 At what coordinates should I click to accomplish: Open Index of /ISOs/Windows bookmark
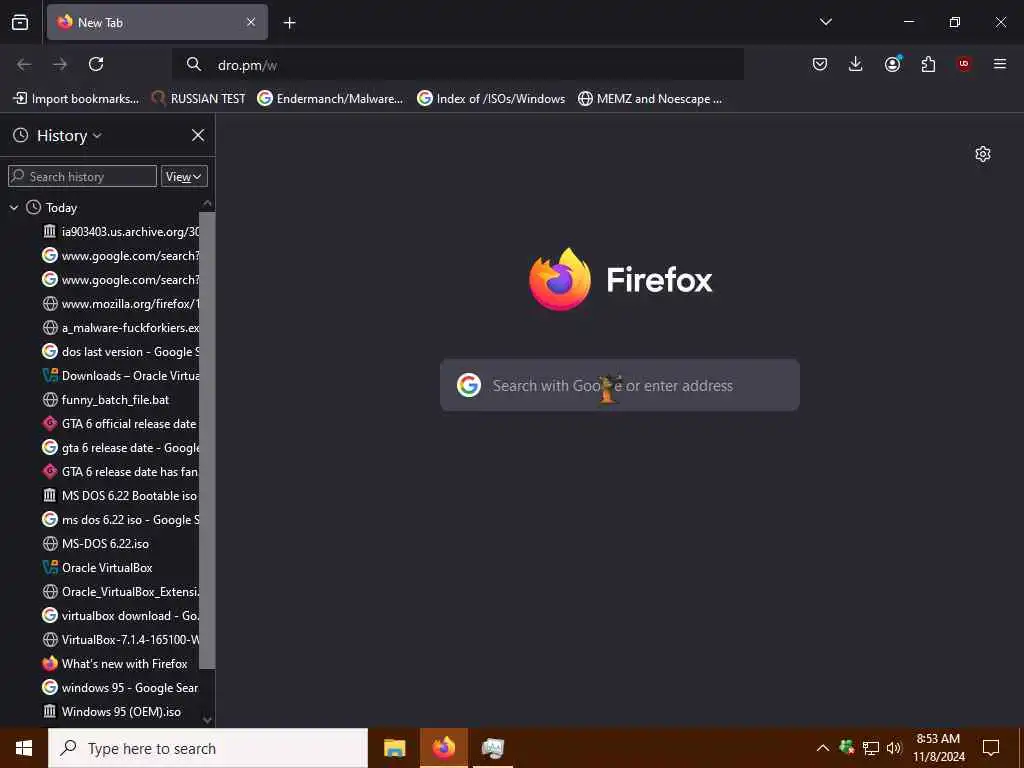[491, 99]
